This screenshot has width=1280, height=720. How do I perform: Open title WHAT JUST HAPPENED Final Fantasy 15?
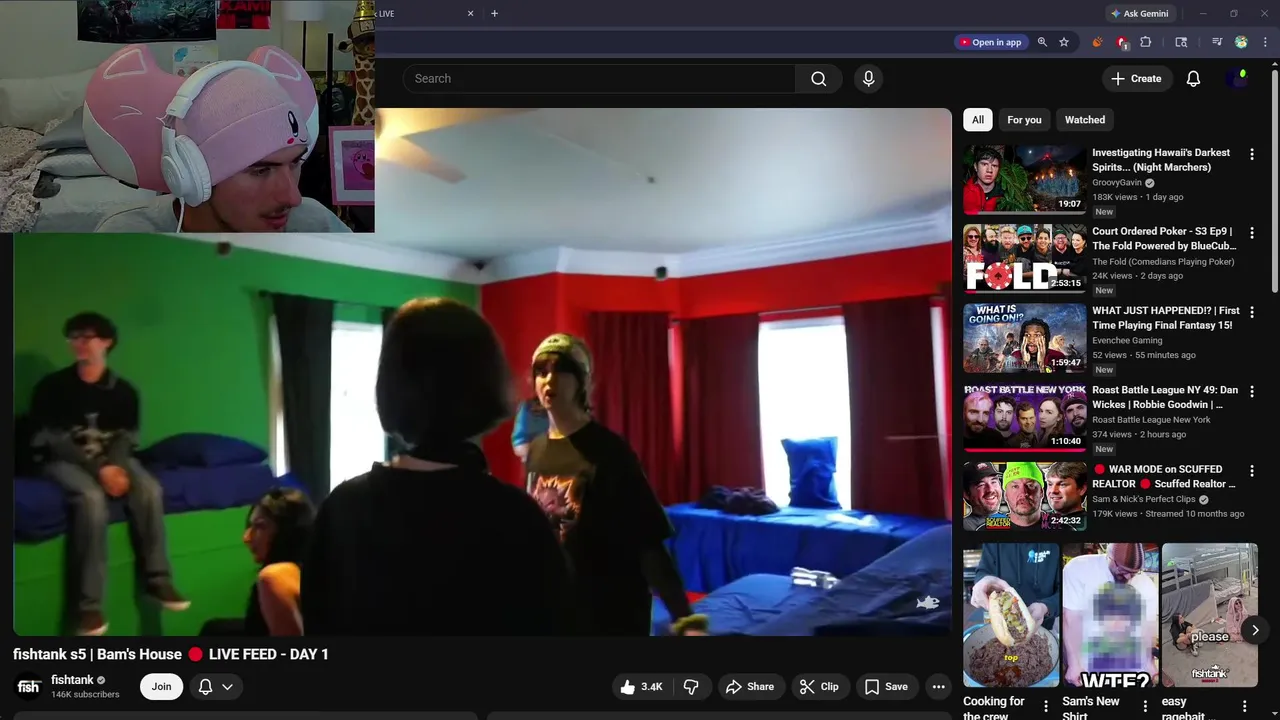click(1166, 318)
